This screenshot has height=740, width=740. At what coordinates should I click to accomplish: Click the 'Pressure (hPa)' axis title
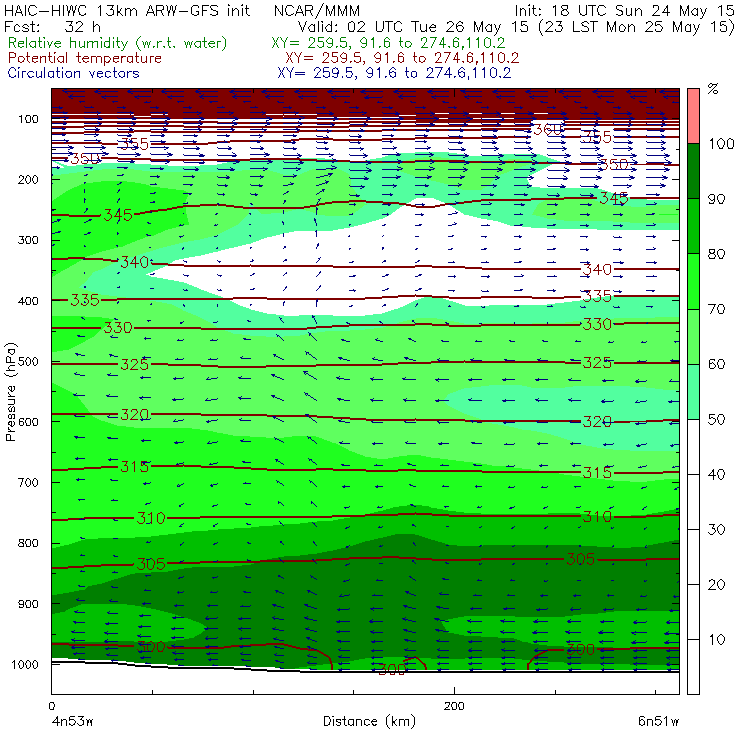(11, 392)
